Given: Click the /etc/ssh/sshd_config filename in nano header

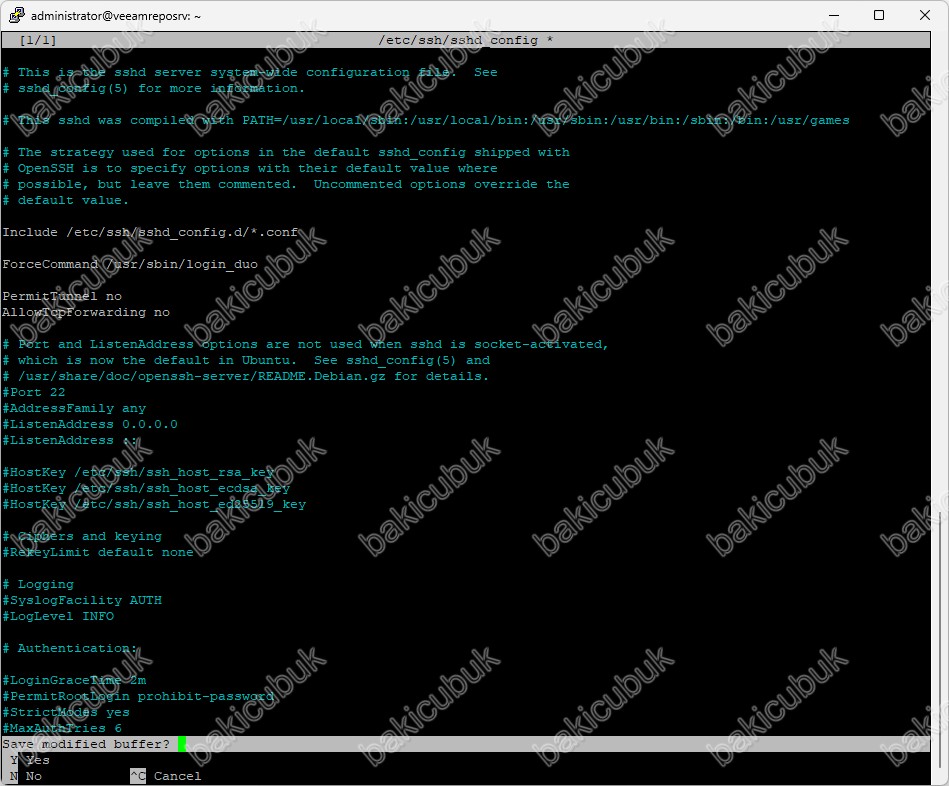Looking at the screenshot, I should 458,40.
